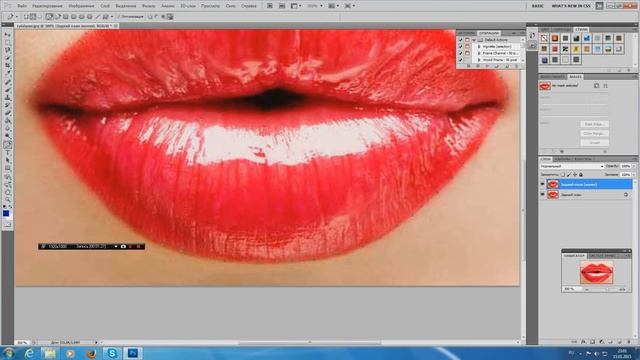Viewport: 640px width, 360px height.
Task: Click the Color Range... button
Action: click(x=594, y=133)
